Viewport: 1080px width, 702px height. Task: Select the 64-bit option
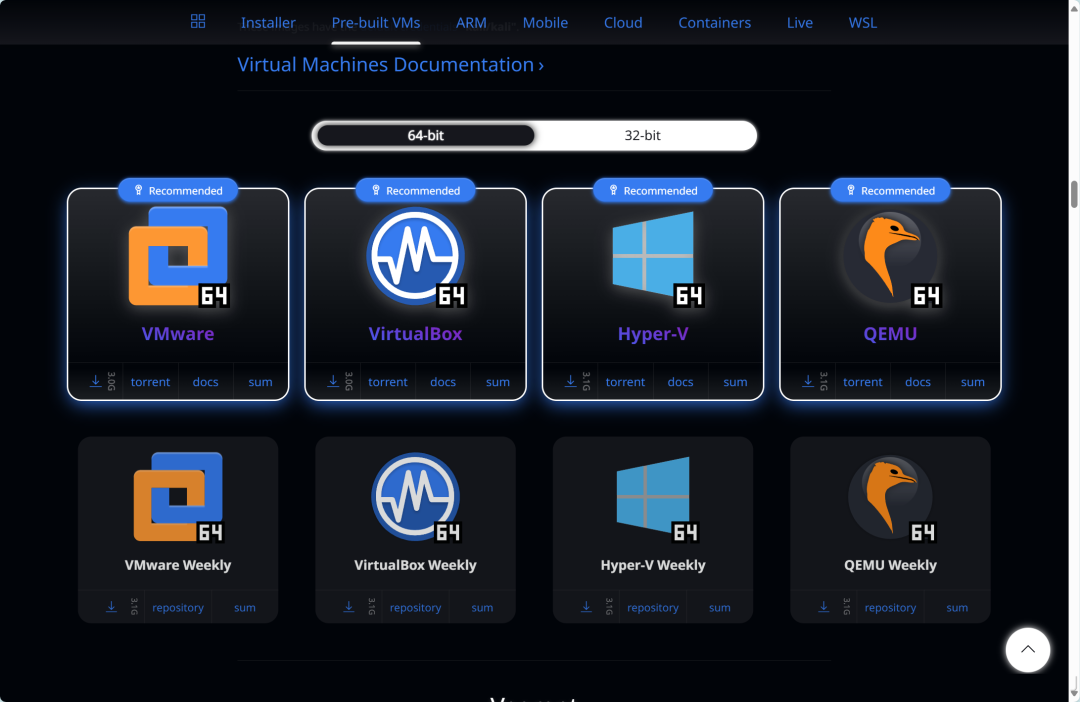[424, 135]
